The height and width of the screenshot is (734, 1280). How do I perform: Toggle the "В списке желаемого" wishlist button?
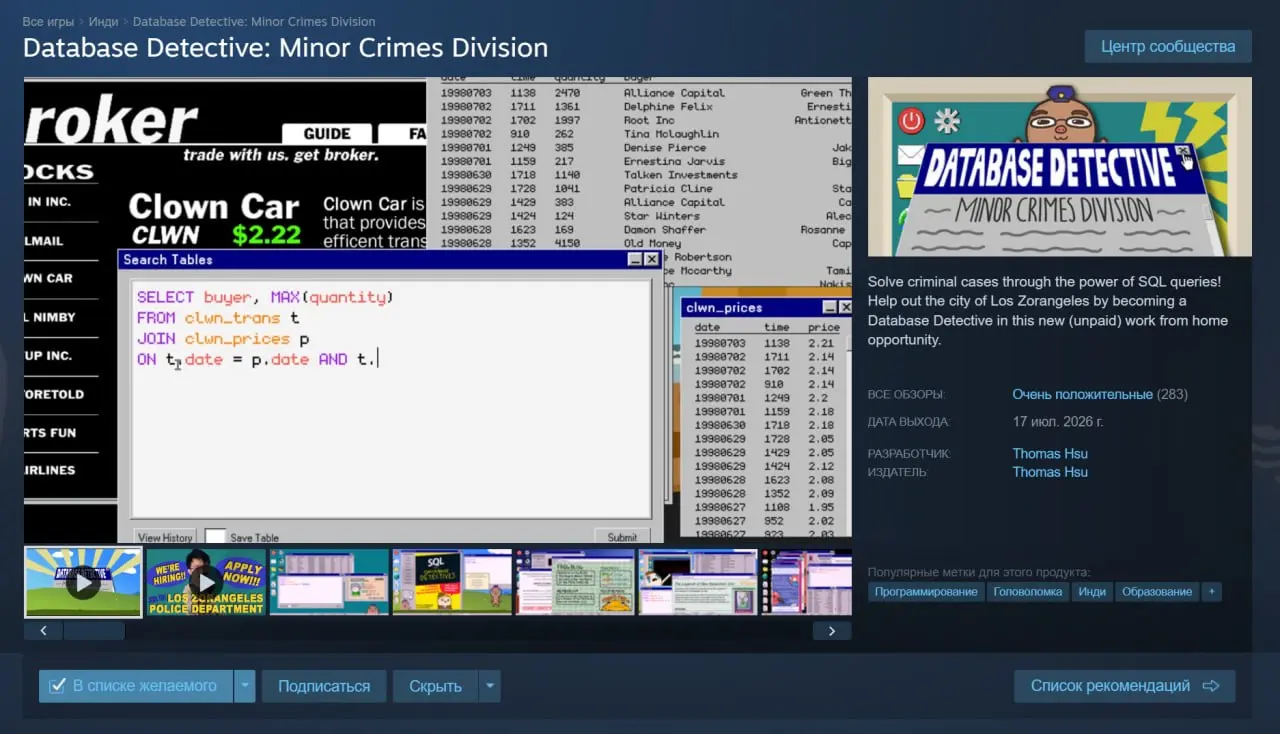click(136, 686)
